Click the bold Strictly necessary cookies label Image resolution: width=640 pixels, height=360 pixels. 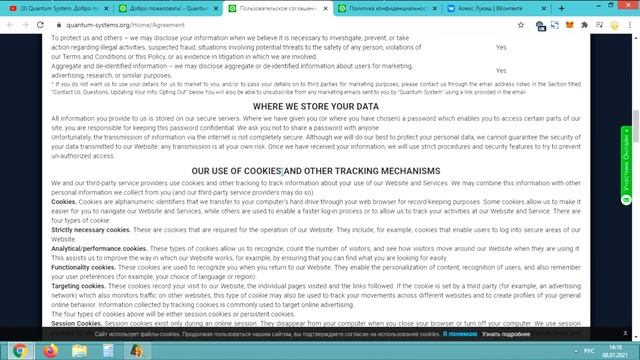(x=91, y=230)
